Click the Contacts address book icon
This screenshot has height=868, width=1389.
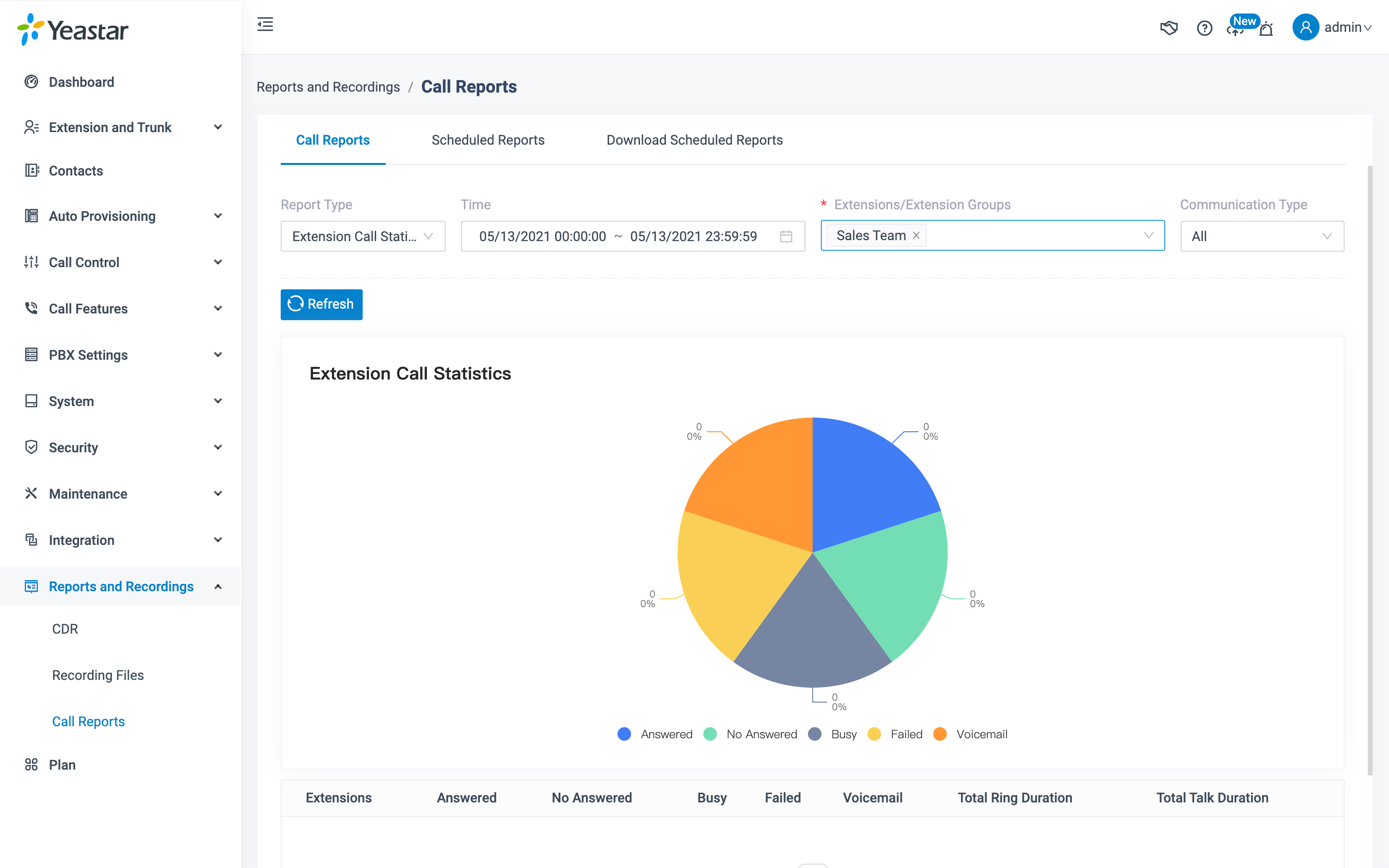click(x=31, y=171)
